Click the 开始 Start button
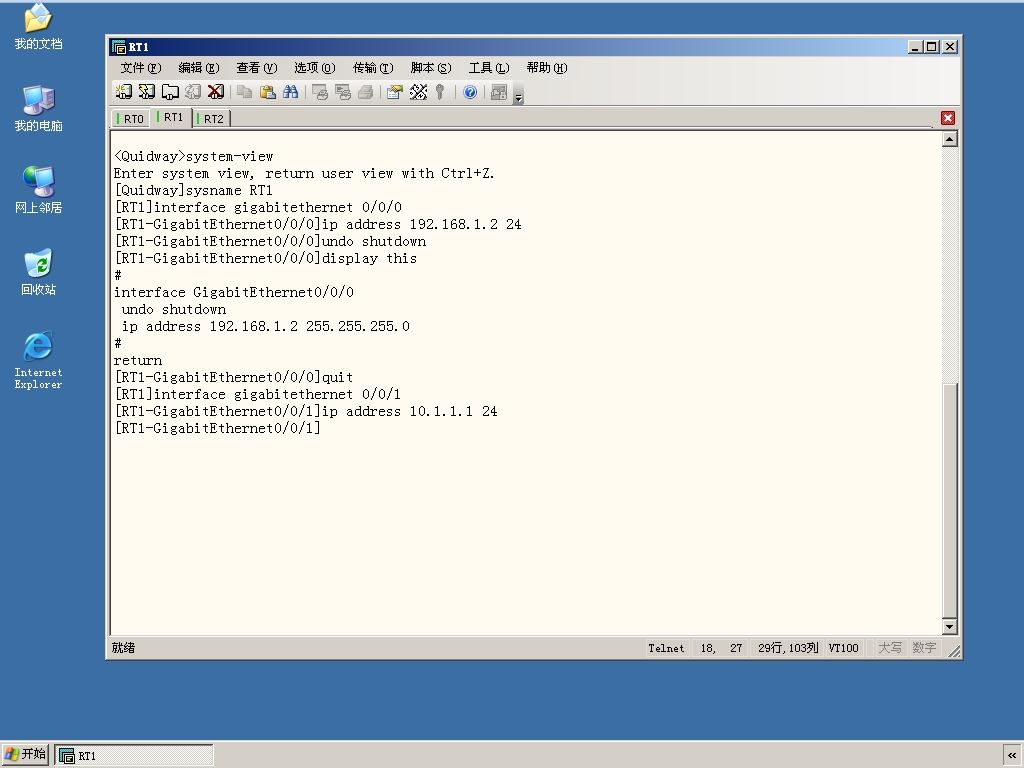 pos(25,755)
